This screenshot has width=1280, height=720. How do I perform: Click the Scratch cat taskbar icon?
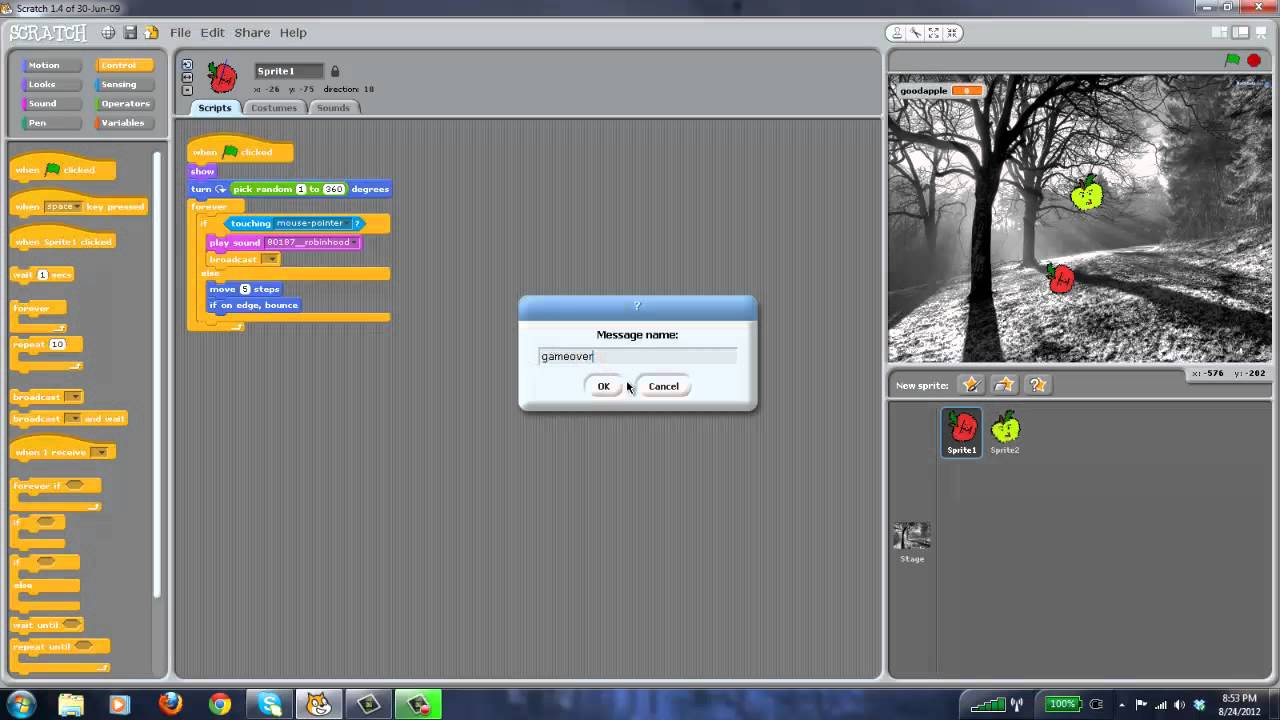click(319, 704)
